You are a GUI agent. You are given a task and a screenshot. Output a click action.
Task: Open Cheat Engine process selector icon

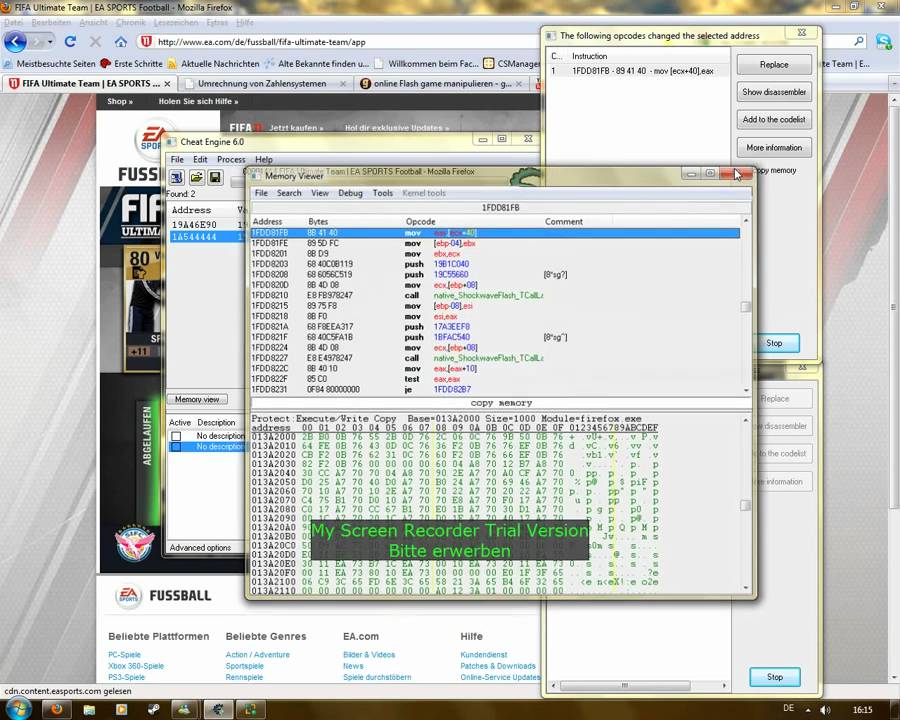tap(177, 177)
